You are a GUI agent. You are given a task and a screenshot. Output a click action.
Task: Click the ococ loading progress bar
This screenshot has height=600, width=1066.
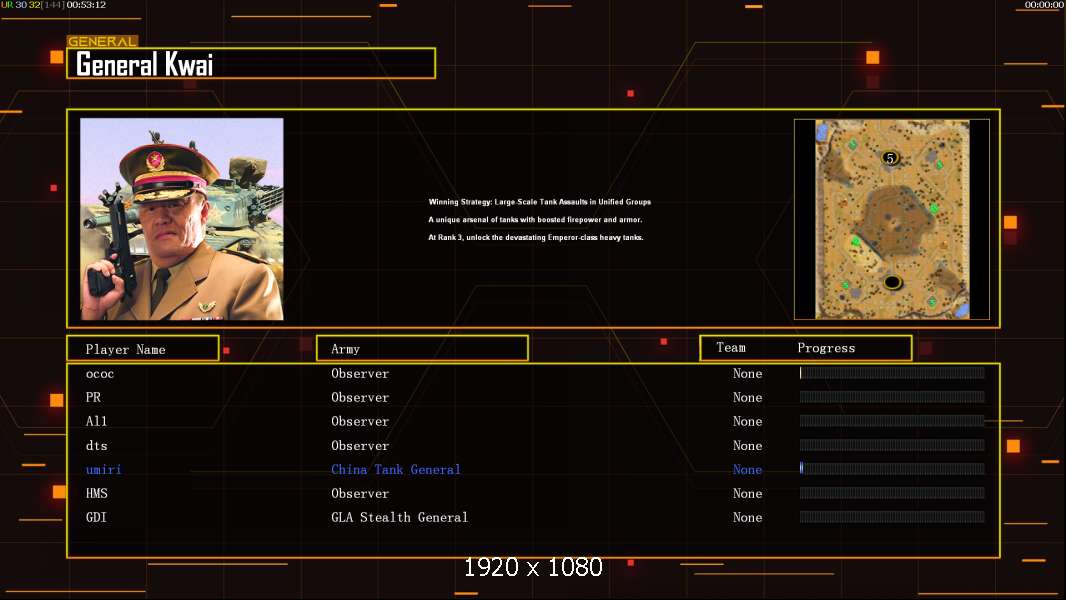[892, 372]
